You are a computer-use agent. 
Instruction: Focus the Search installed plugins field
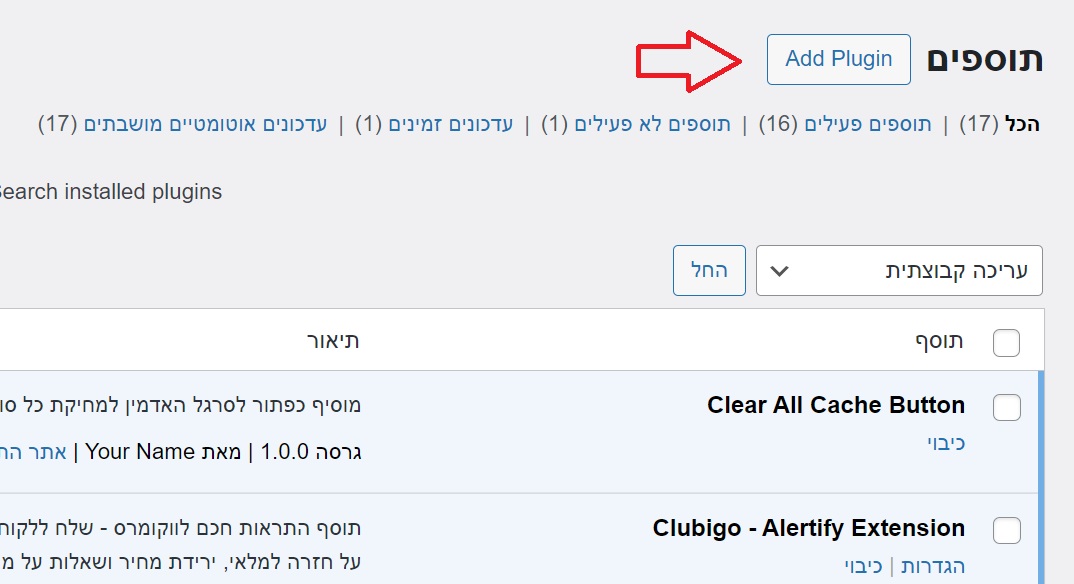[x=110, y=191]
